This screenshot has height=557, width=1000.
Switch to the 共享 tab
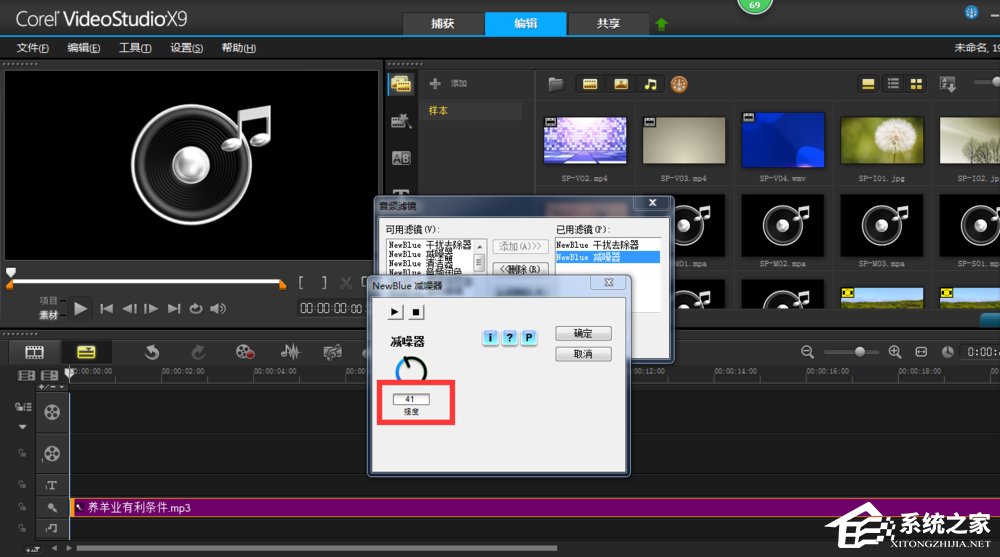pyautogui.click(x=607, y=24)
